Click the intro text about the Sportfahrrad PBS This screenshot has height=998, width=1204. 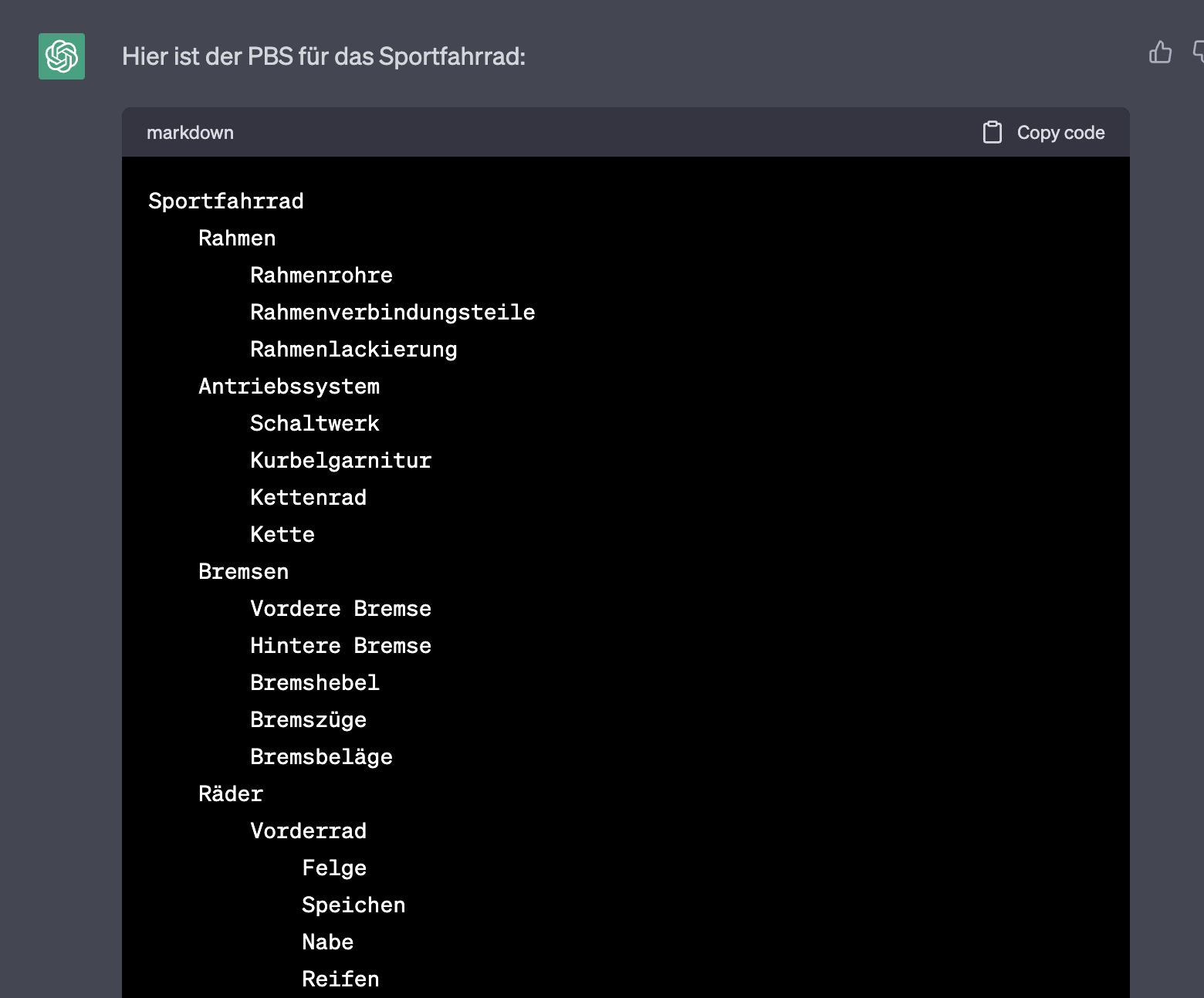tap(323, 56)
